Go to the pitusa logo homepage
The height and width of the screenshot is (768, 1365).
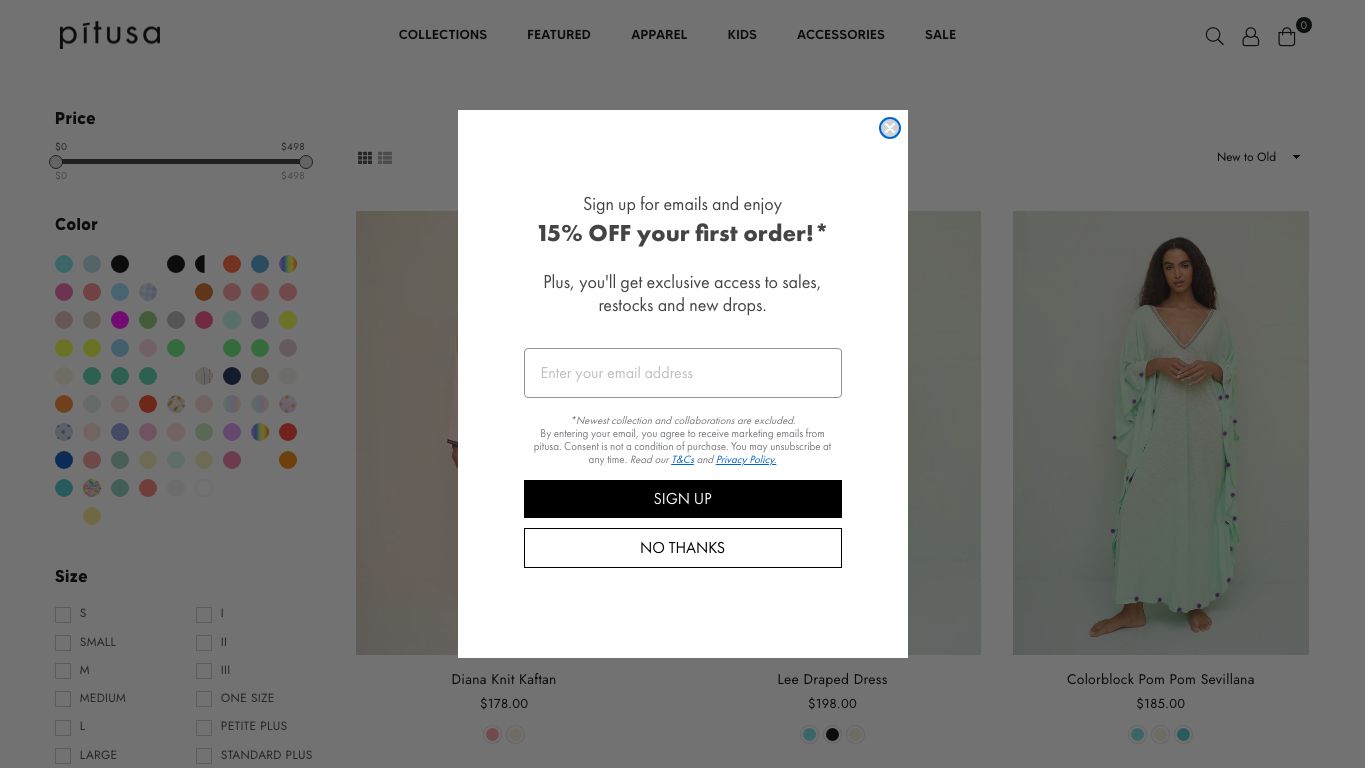pos(110,35)
